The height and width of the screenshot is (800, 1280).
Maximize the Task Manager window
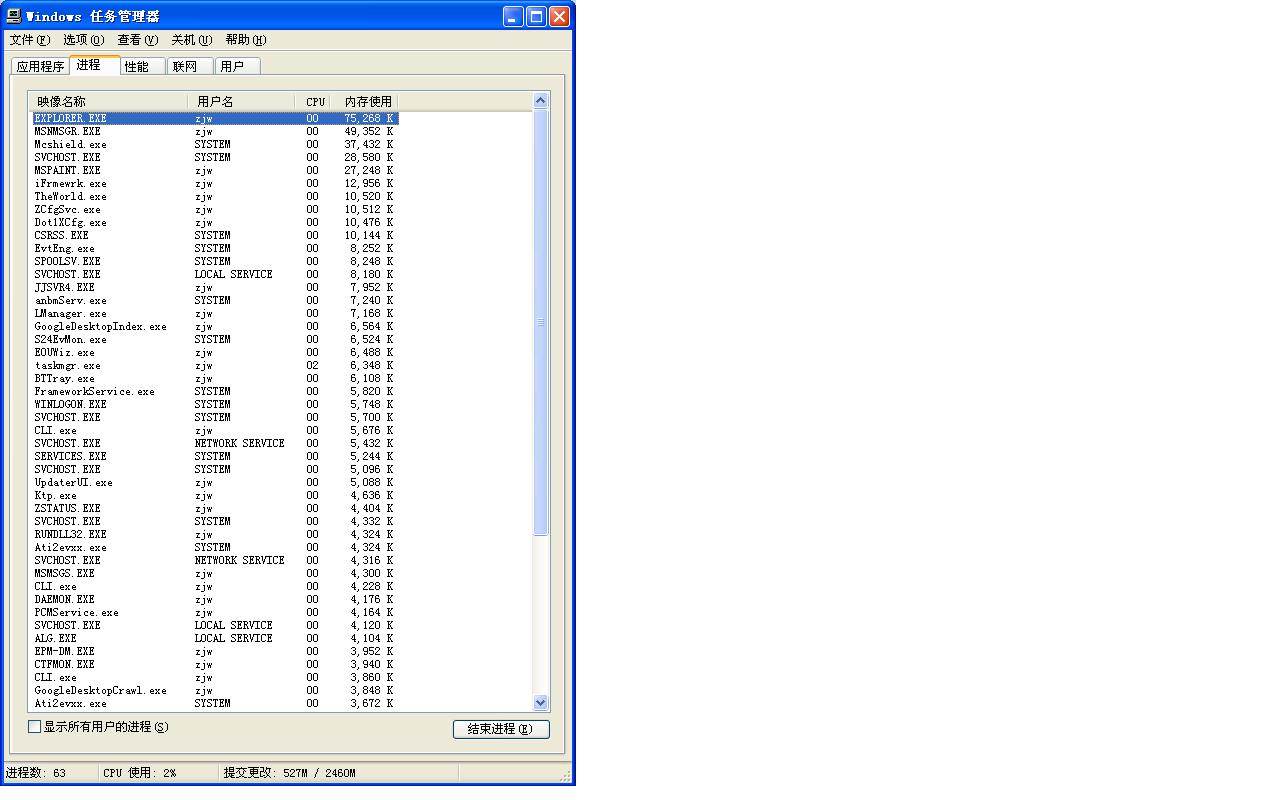[536, 16]
